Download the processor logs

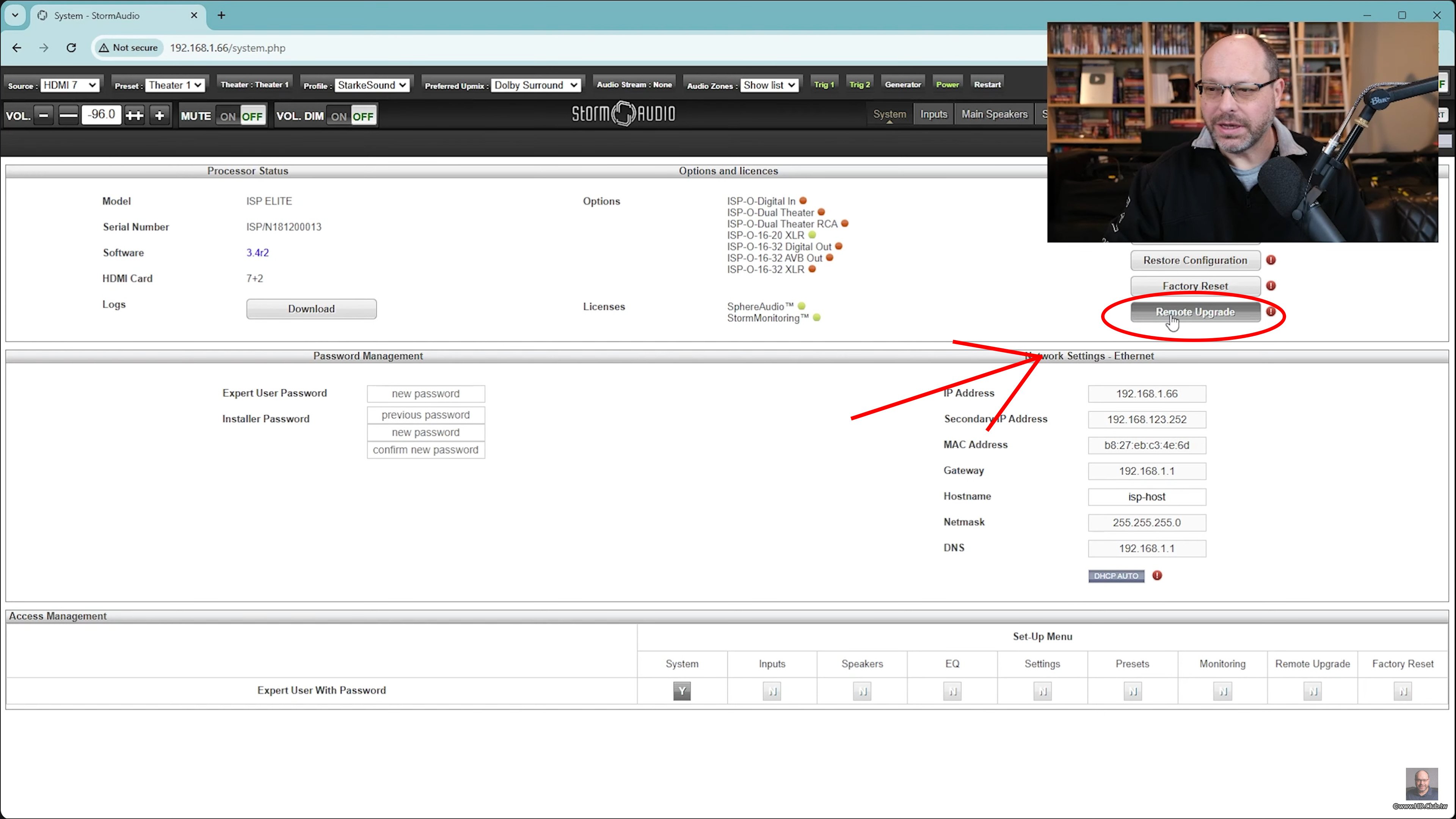coord(311,309)
